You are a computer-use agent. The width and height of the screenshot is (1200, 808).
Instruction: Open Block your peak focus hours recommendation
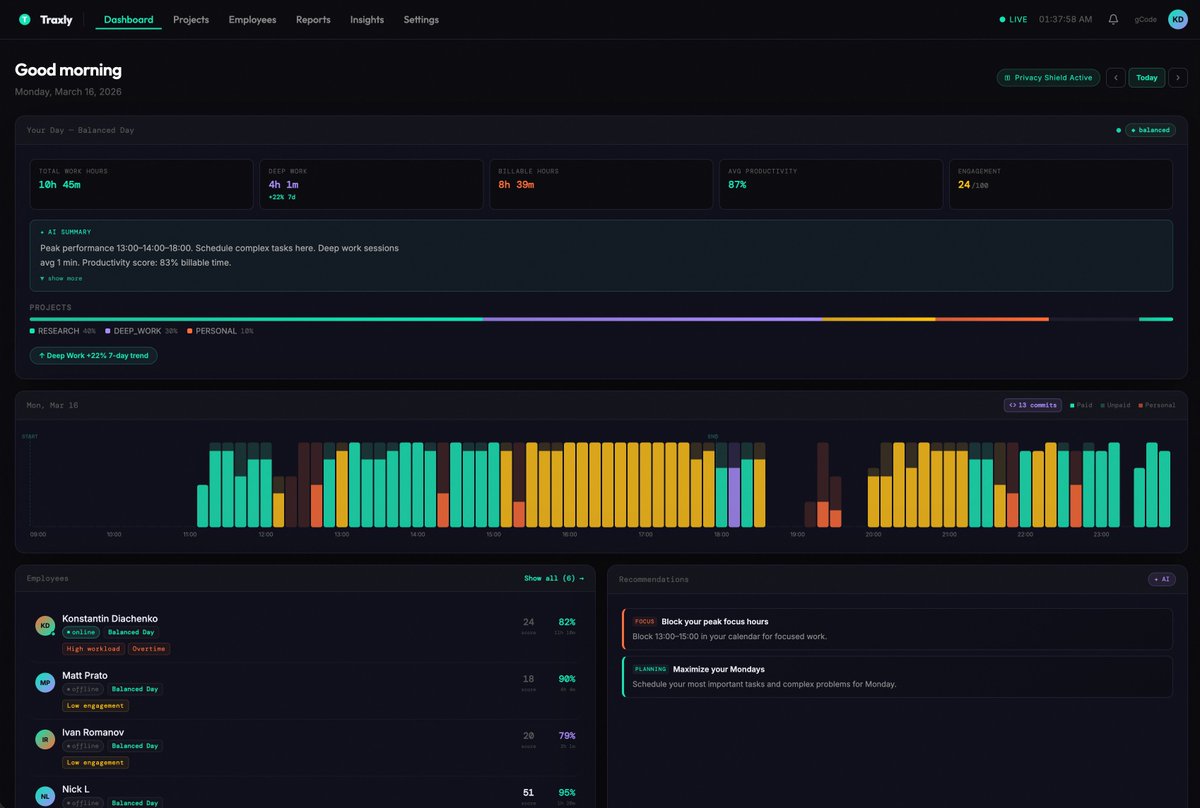click(x=897, y=629)
